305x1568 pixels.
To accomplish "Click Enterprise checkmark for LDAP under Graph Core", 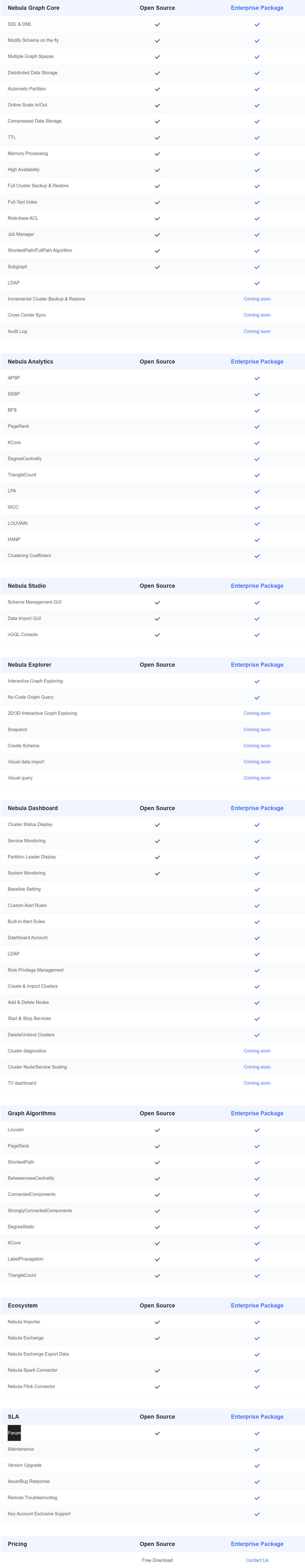I will click(257, 283).
